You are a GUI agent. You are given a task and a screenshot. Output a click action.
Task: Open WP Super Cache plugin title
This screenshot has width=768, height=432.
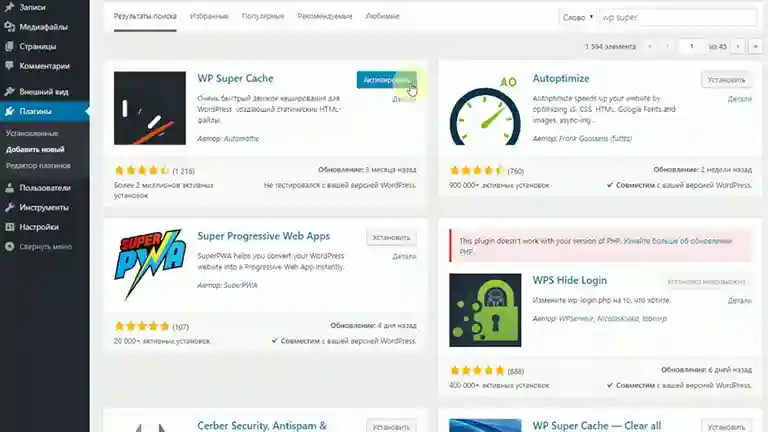(235, 78)
